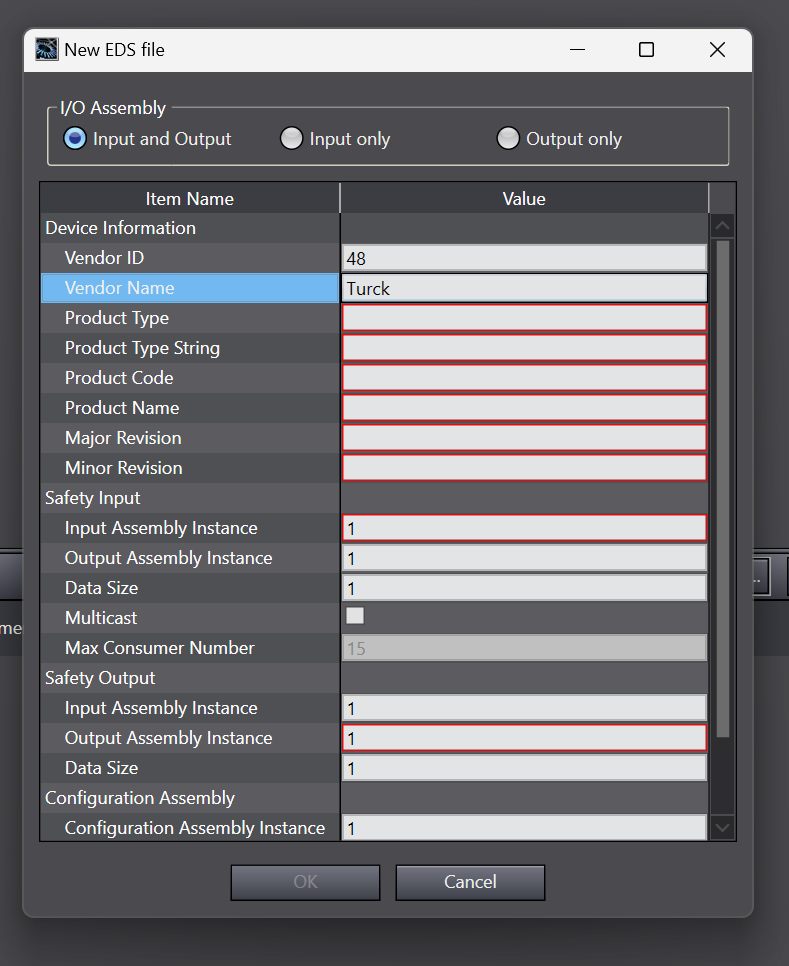Click the Configuration Assembly Instance field
The height and width of the screenshot is (966, 789).
(x=524, y=828)
